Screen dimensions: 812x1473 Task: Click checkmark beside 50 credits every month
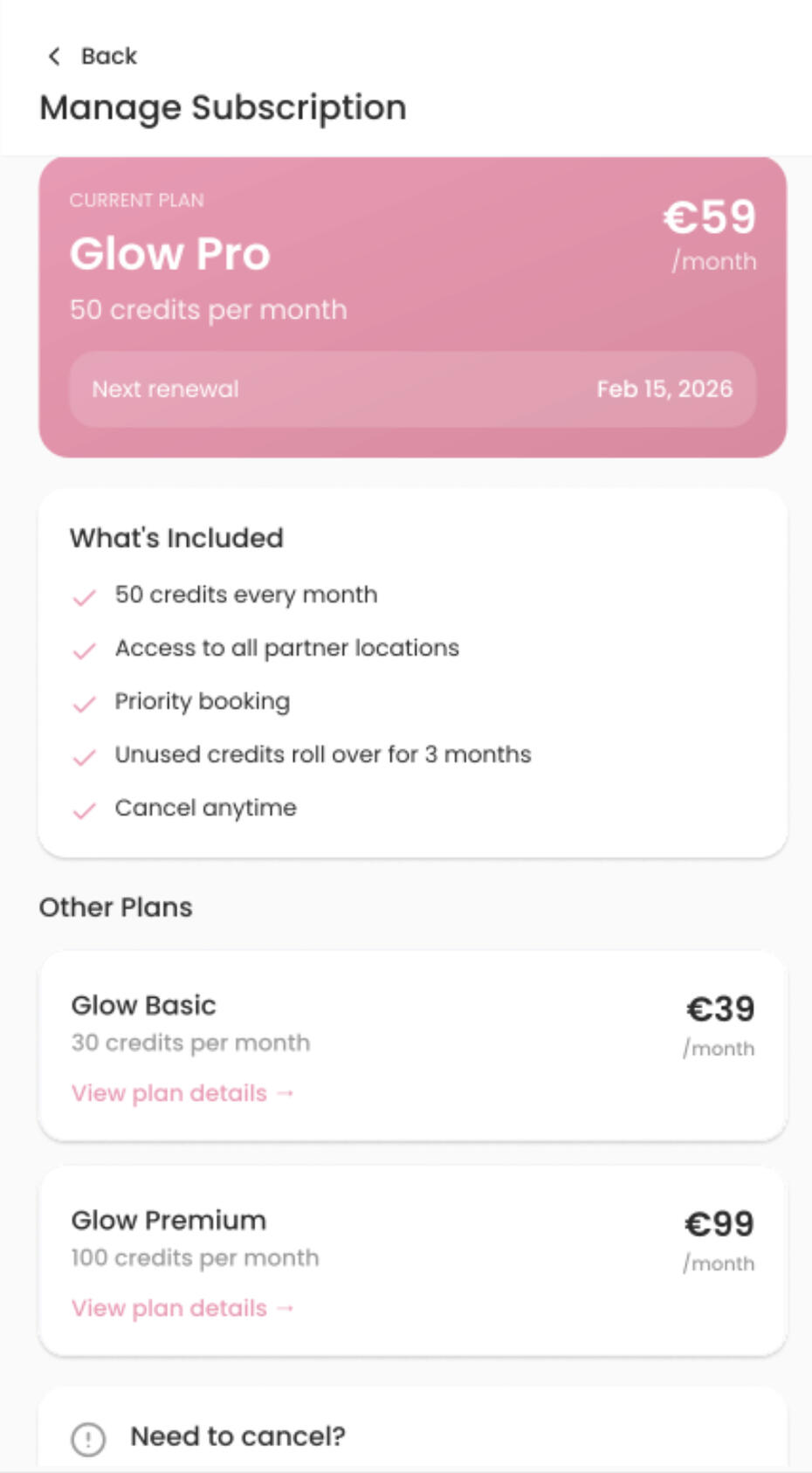click(x=85, y=598)
